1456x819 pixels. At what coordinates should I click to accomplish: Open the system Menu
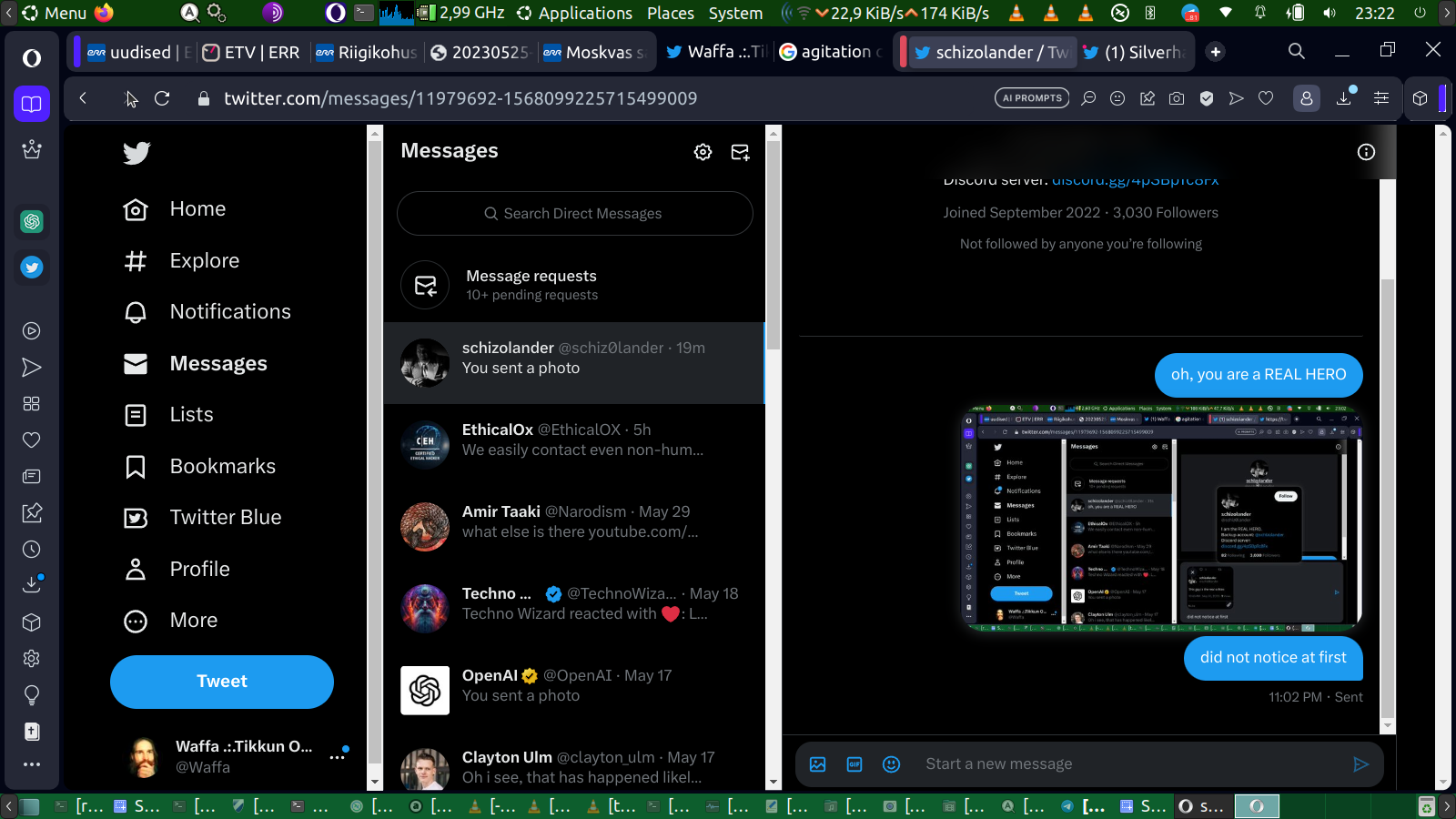[x=55, y=13]
